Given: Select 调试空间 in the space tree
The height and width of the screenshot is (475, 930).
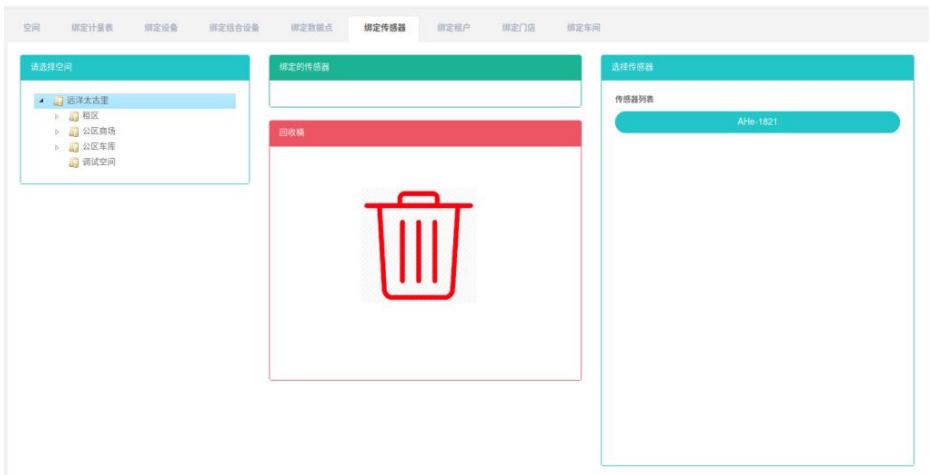Looking at the screenshot, I should 98,162.
